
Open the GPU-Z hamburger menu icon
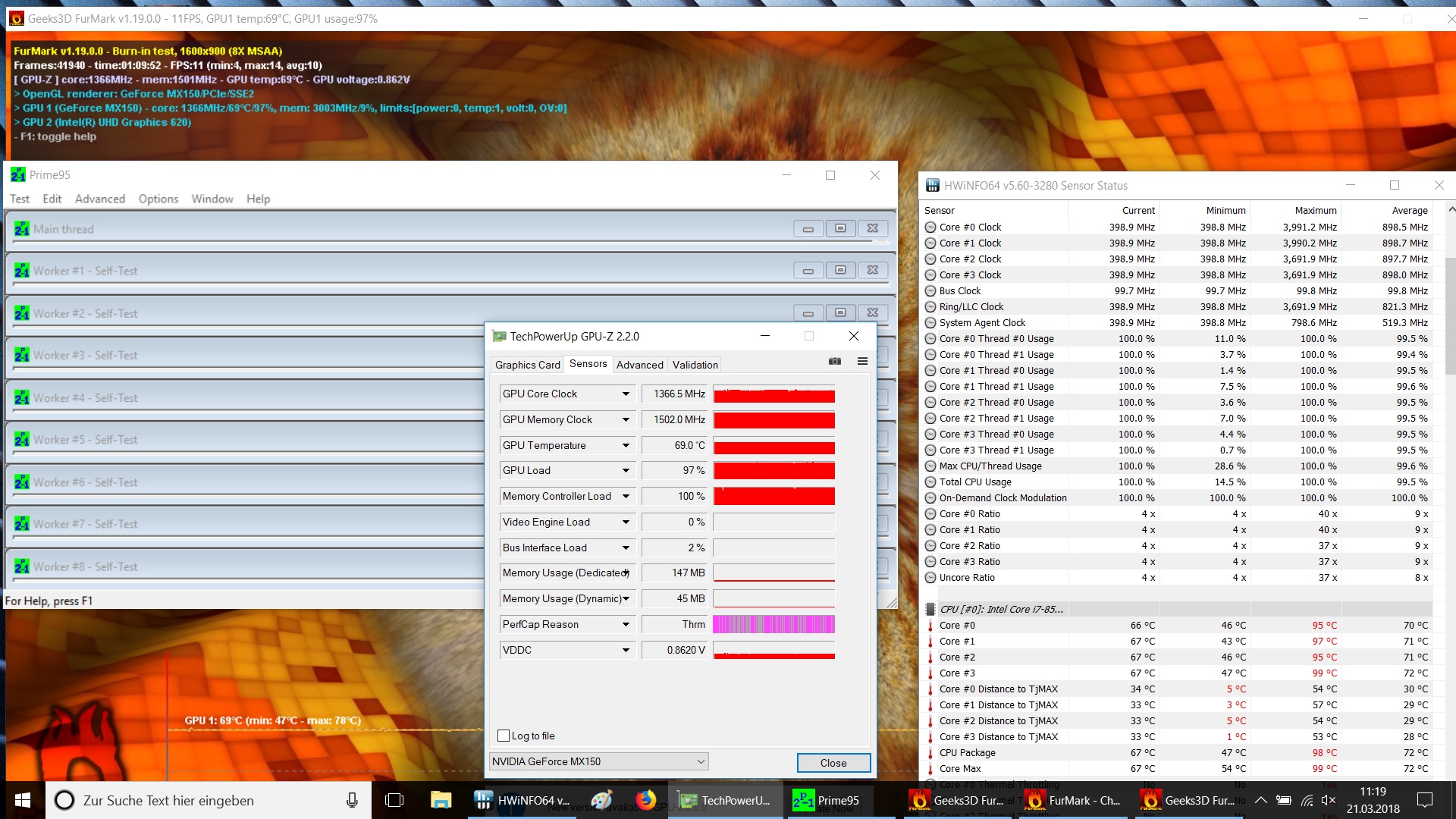862,361
